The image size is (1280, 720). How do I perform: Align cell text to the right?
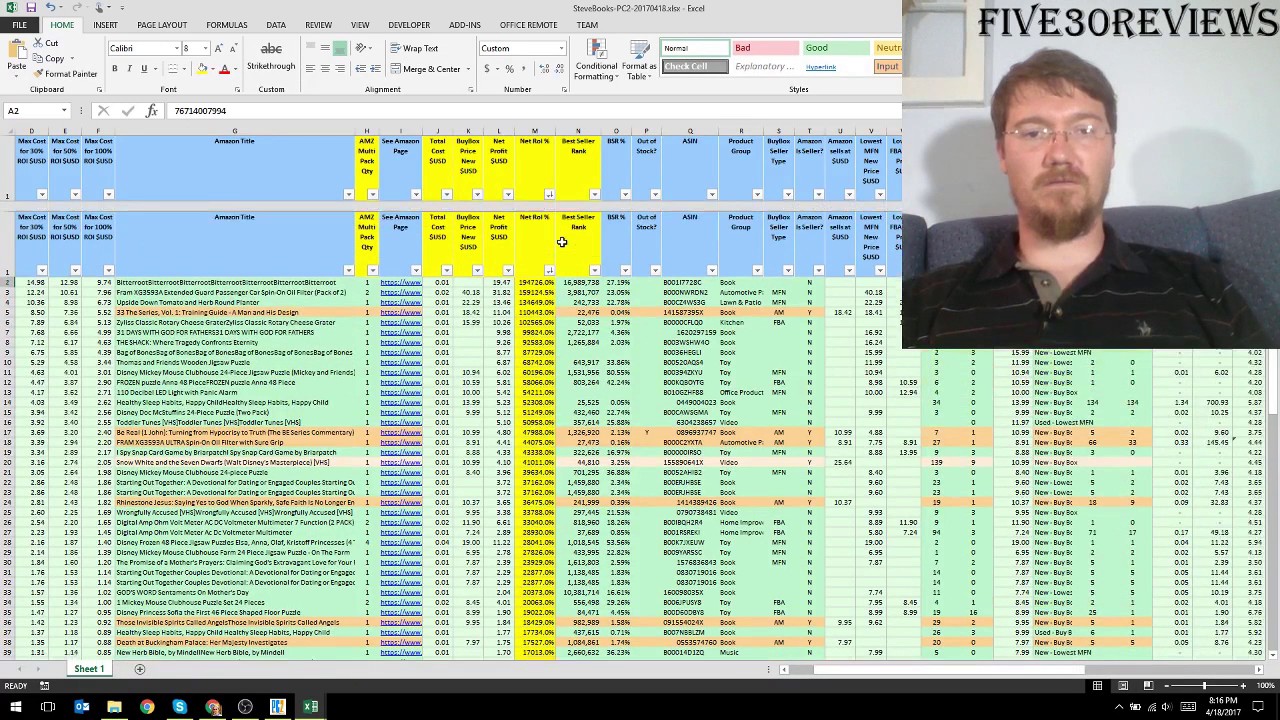pos(340,69)
